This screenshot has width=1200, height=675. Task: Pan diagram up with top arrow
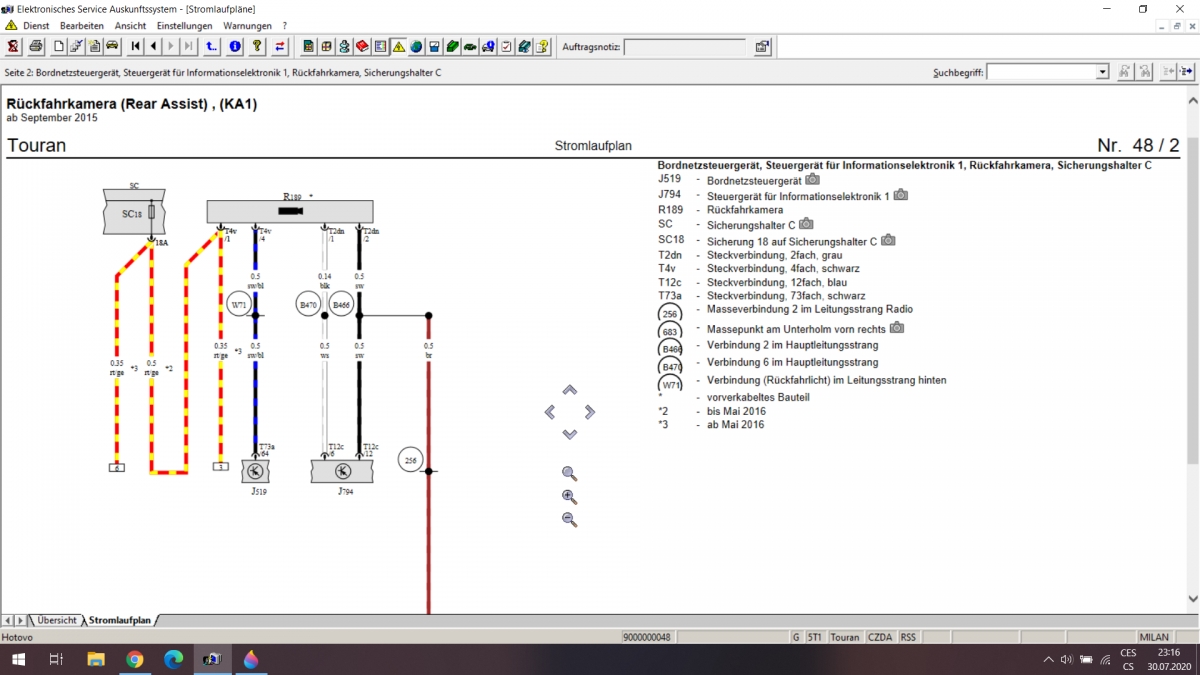coord(570,390)
